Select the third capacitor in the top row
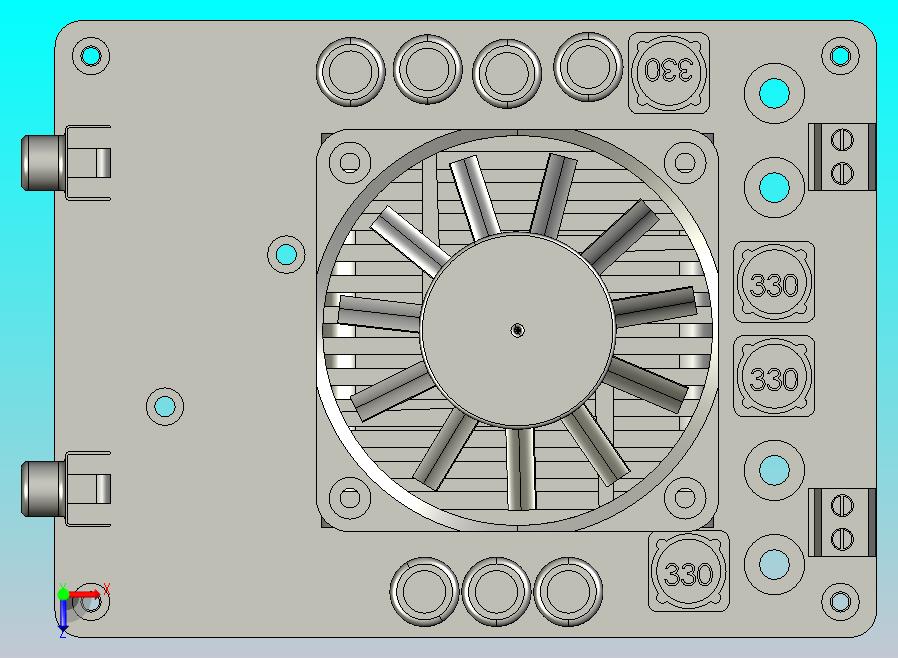The image size is (898, 658). (507, 73)
